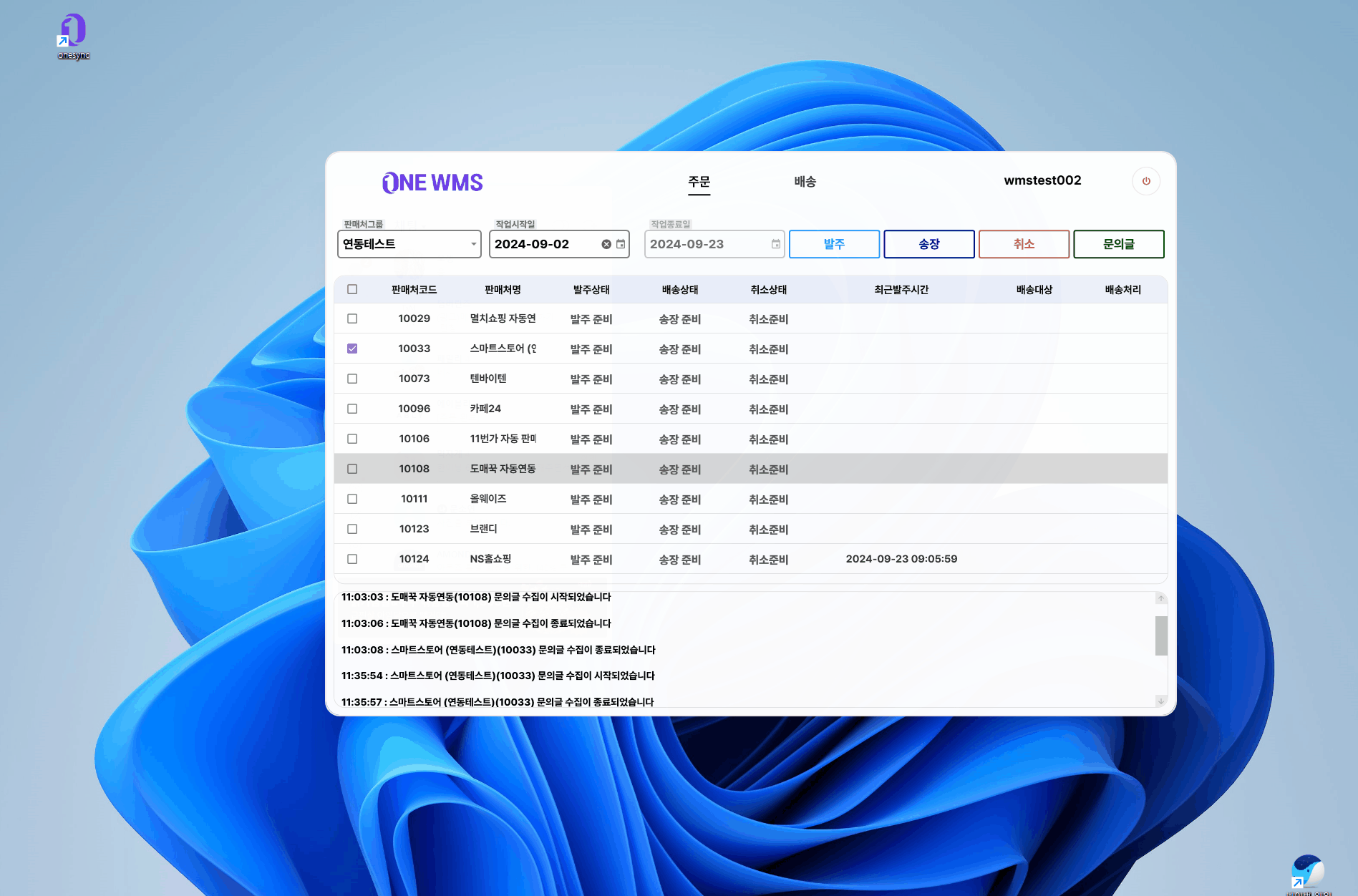Click the red 취소 button
1358x896 pixels.
[1024, 244]
